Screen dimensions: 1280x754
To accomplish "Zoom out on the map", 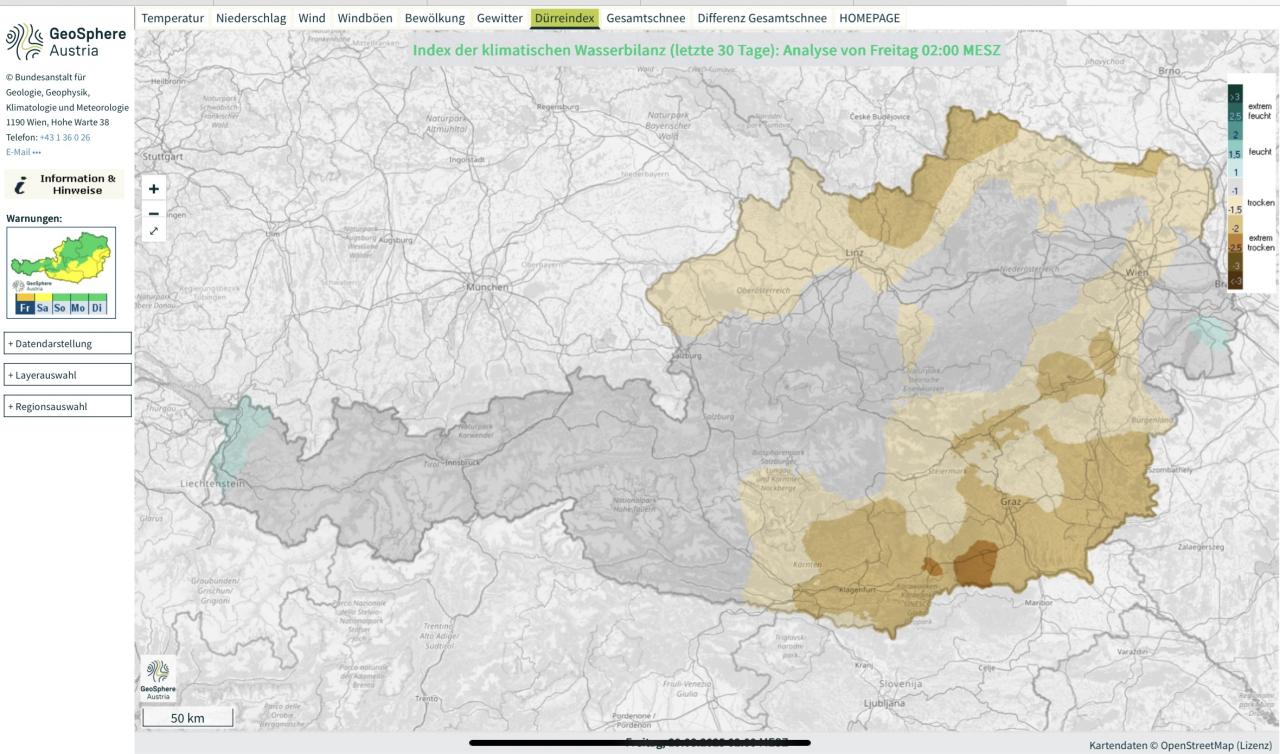I will click(154, 213).
